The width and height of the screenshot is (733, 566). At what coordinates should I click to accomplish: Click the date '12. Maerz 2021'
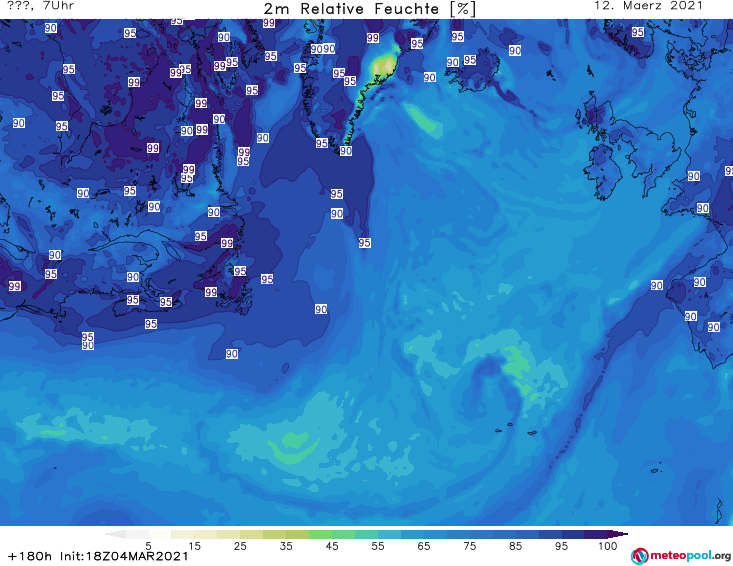pyautogui.click(x=648, y=6)
